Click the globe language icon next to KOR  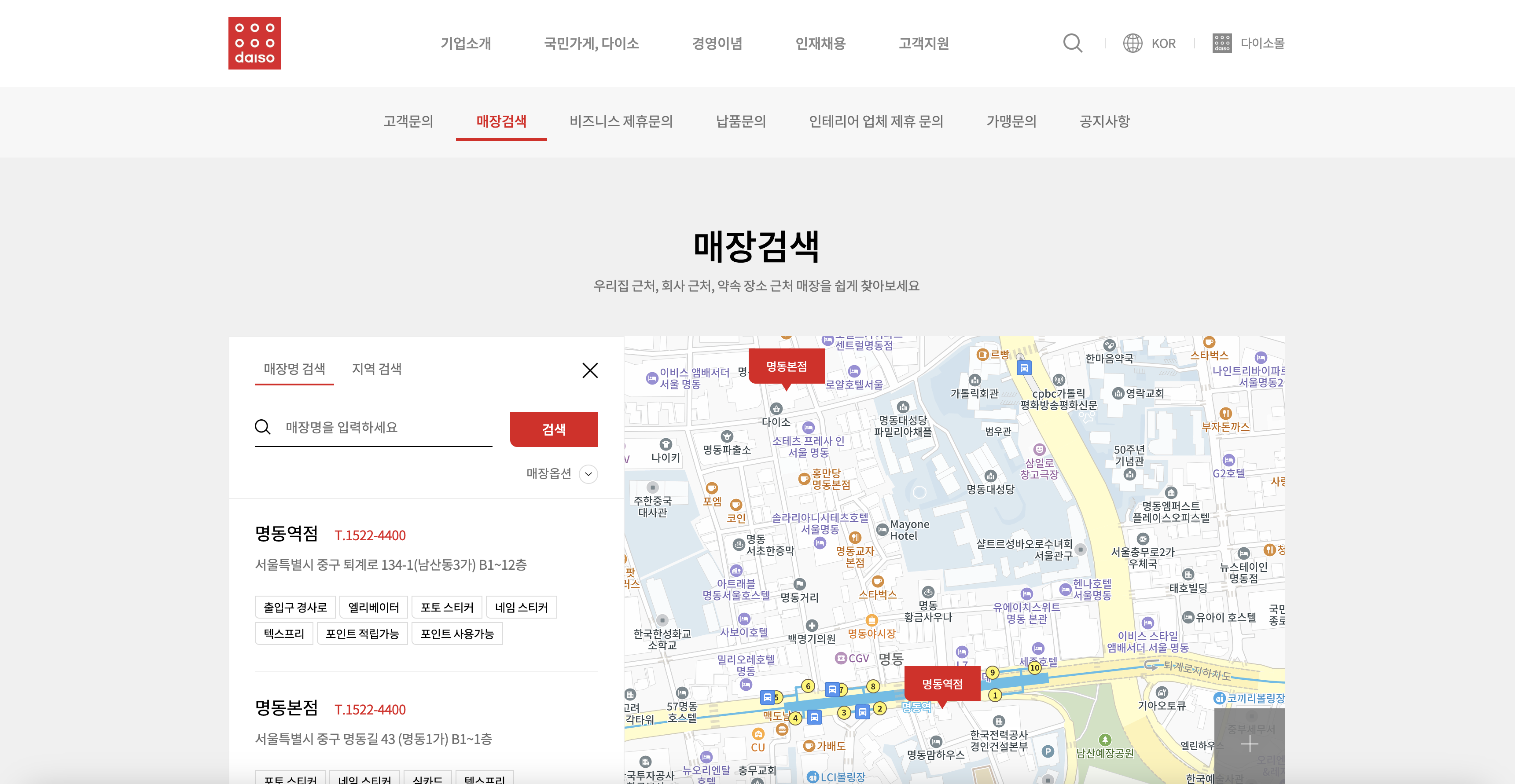(1132, 43)
